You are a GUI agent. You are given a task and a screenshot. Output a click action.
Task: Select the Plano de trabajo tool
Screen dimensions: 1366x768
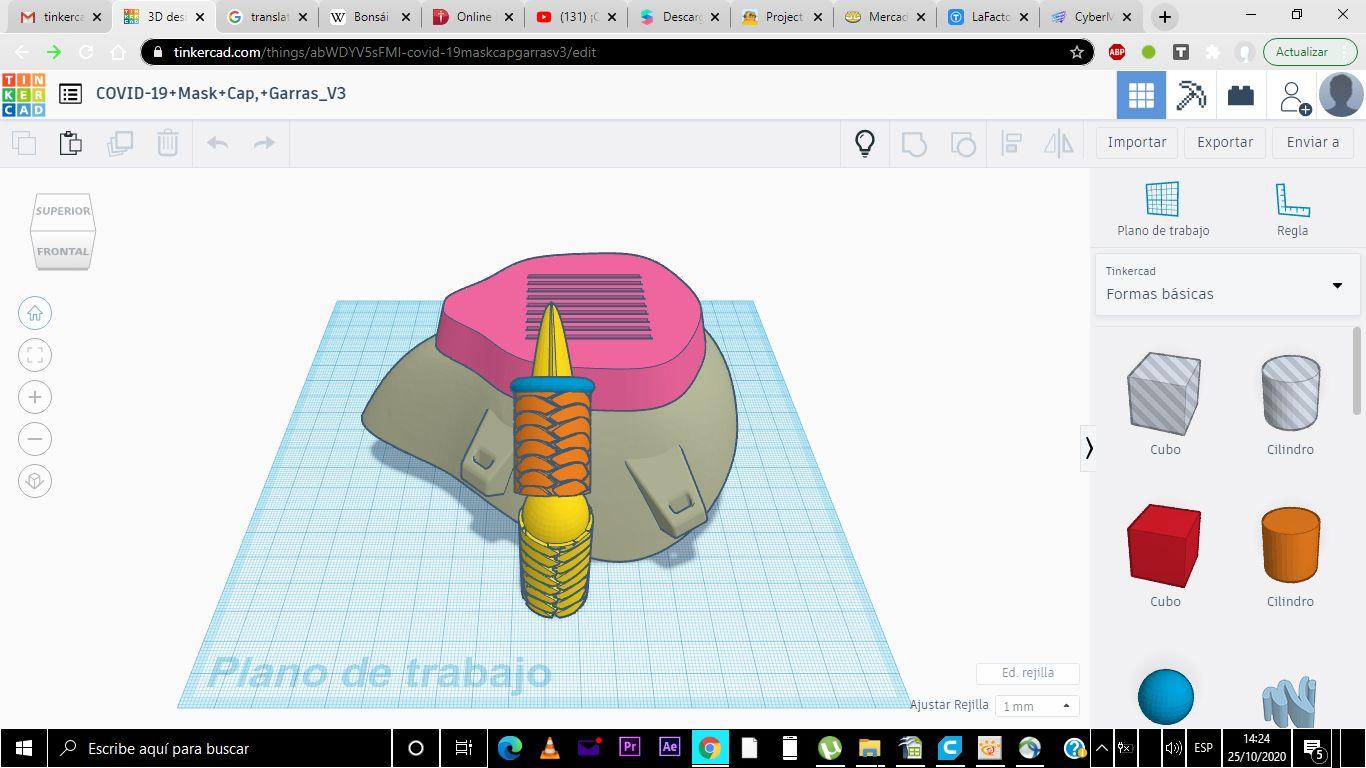tap(1162, 209)
